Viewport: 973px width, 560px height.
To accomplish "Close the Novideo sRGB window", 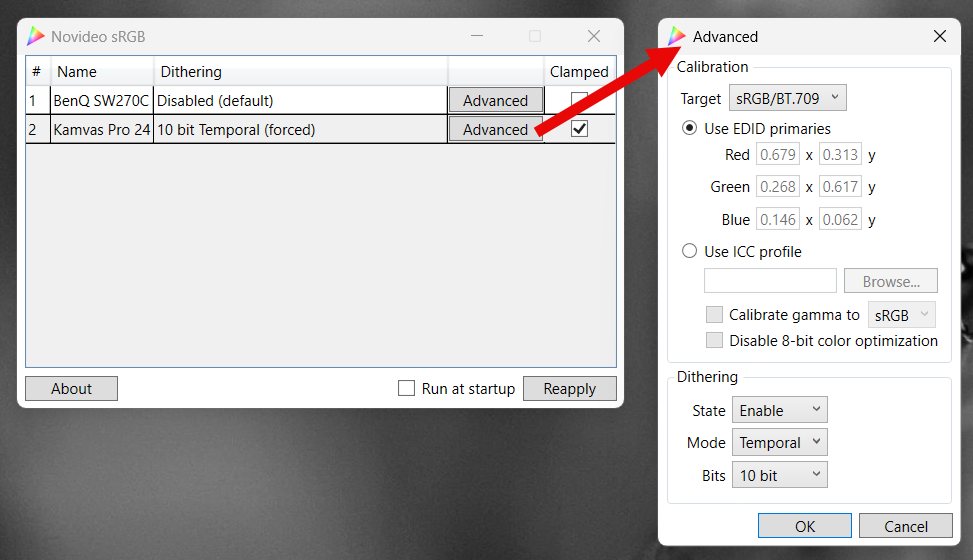I will click(594, 37).
